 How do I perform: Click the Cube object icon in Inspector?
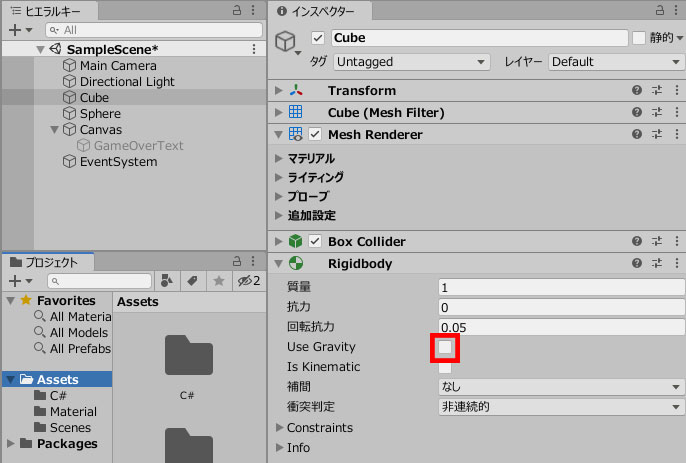click(x=285, y=42)
